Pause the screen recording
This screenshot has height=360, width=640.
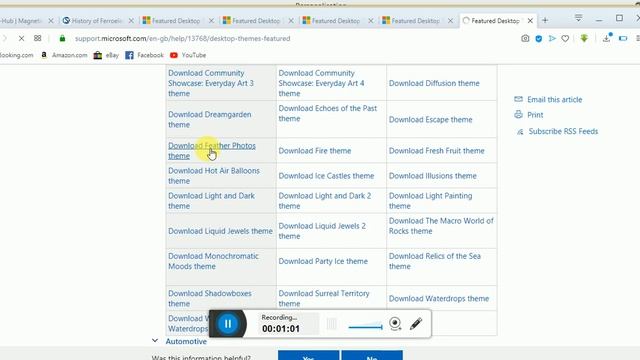228,324
